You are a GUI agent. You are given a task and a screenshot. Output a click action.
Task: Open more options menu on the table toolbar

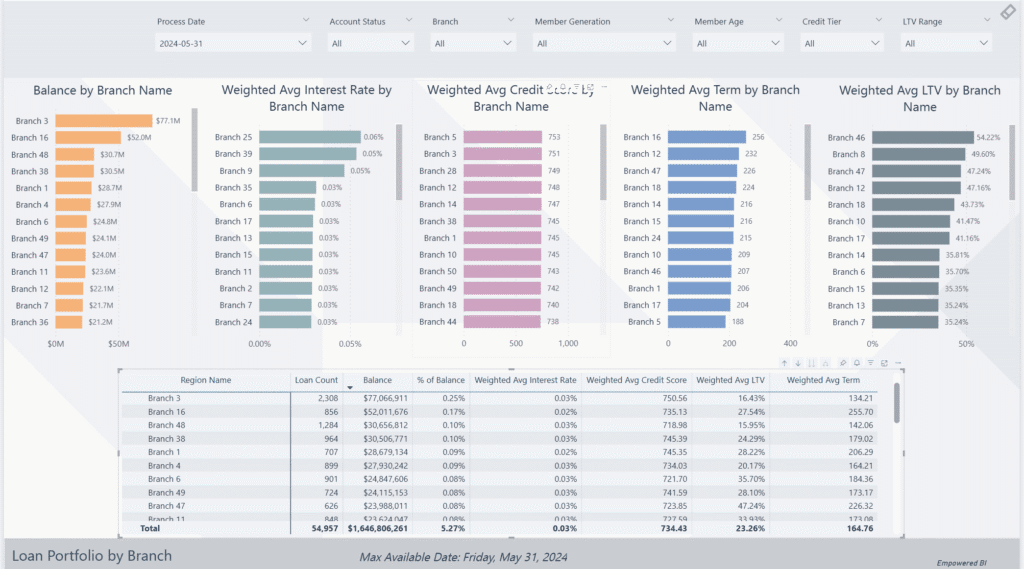tap(897, 363)
